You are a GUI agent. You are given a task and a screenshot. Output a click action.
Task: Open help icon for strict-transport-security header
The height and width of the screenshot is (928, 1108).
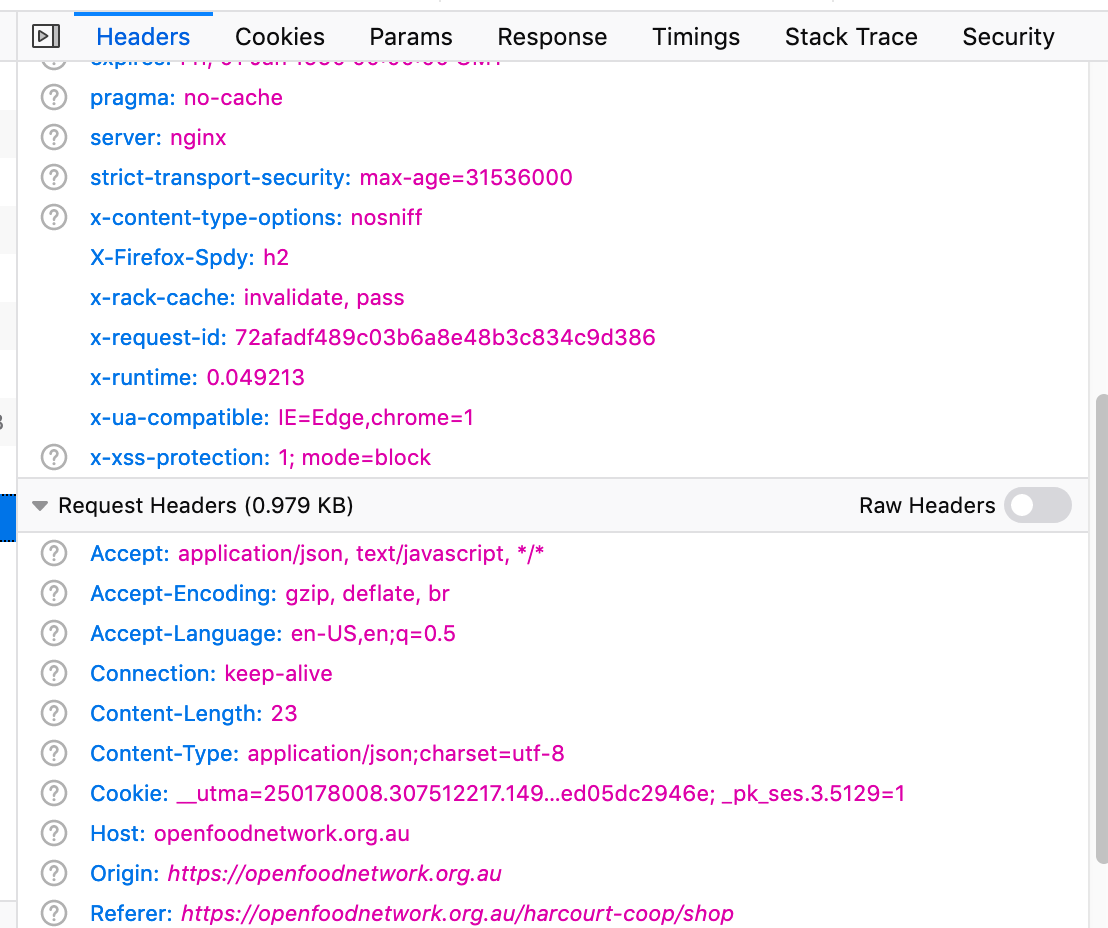pos(54,177)
